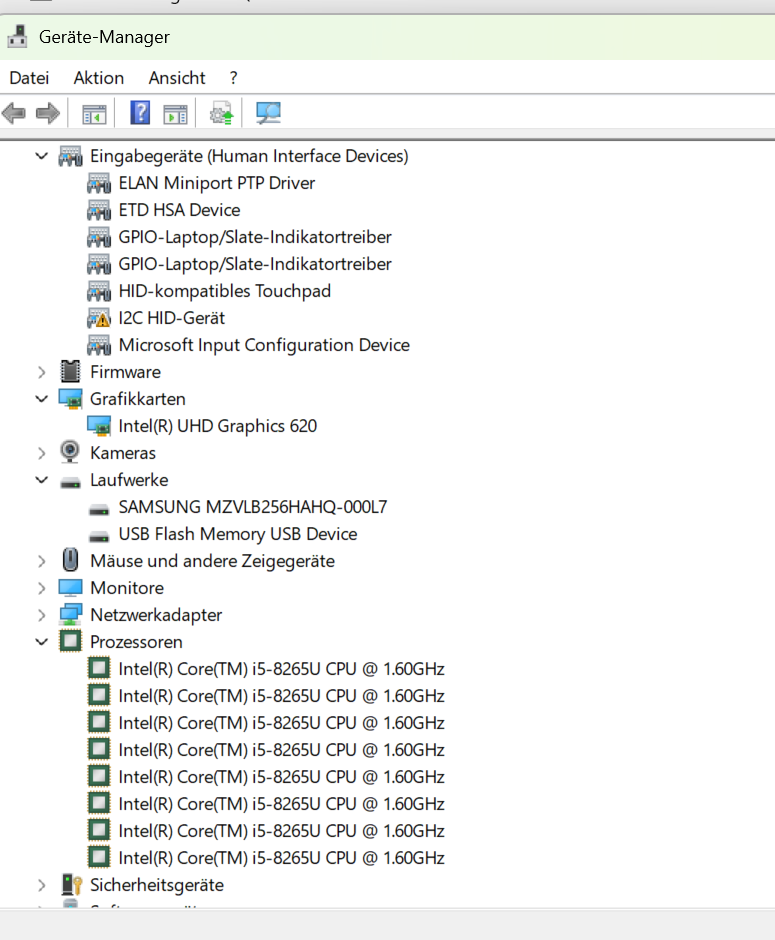Viewport: 775px width, 940px height.
Task: Expand Mäuse und andere Zeigegeräte
Action: tap(41, 561)
